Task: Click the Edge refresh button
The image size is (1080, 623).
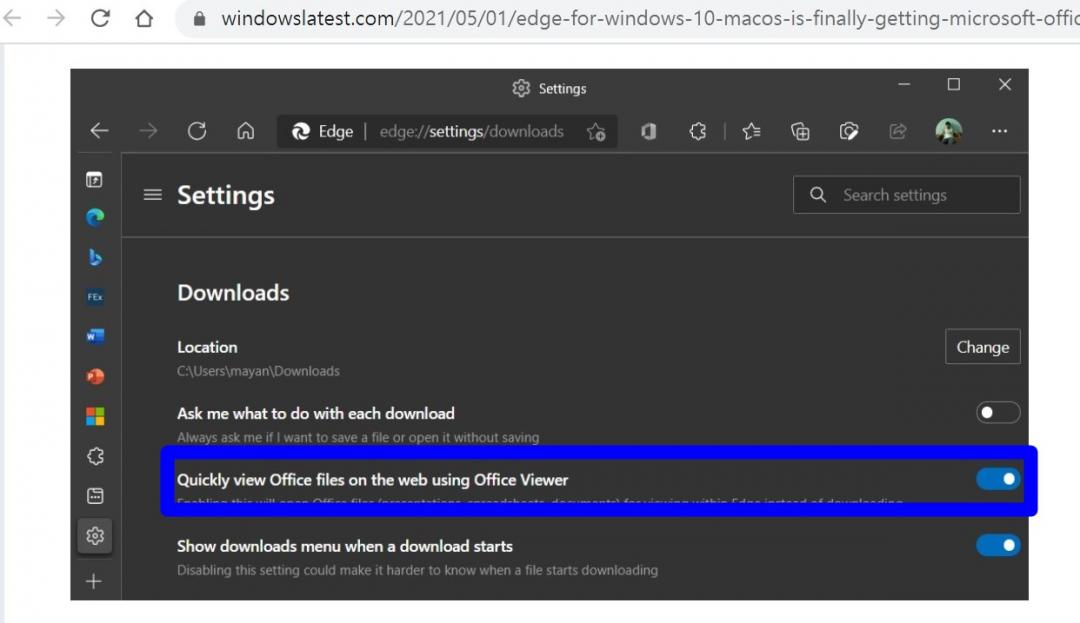Action: (197, 131)
